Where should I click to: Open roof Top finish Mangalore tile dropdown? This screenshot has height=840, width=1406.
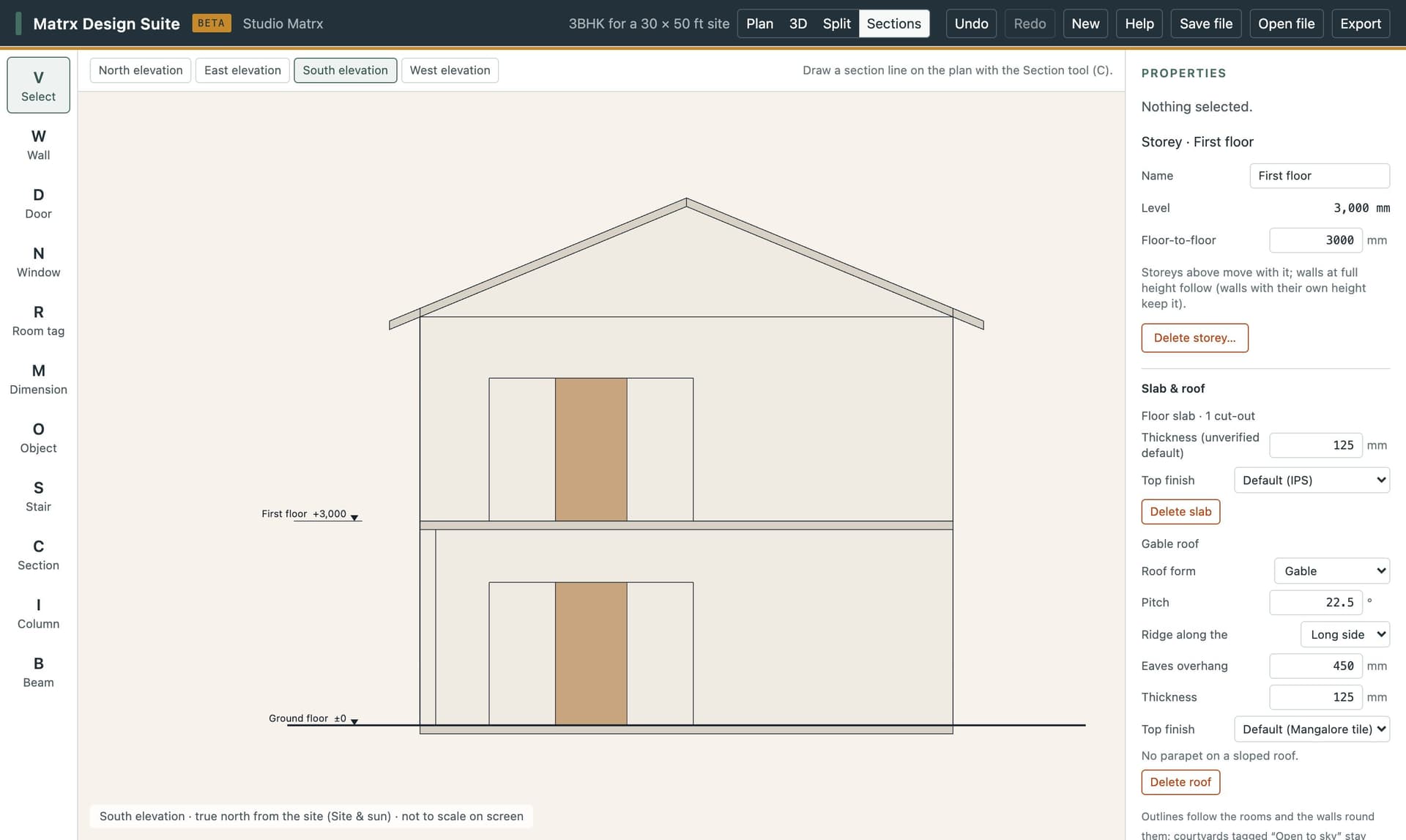[1312, 729]
